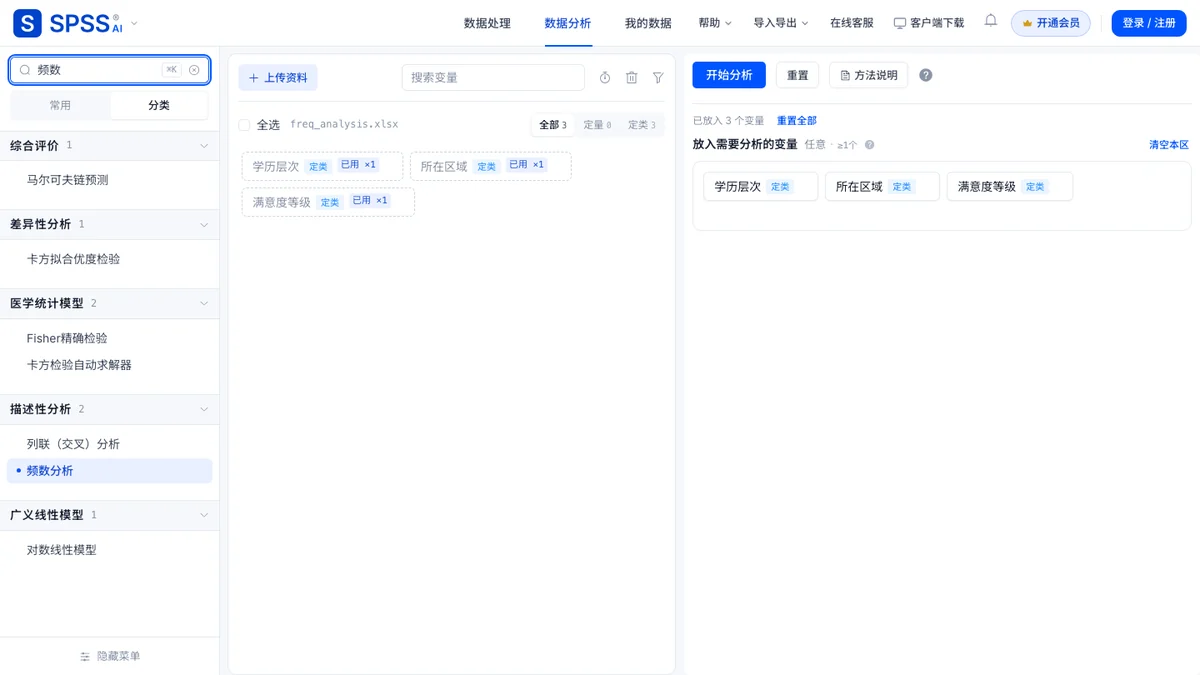1200x675 pixels.
Task: Expand the 帮助 dropdown menu
Action: click(x=715, y=23)
